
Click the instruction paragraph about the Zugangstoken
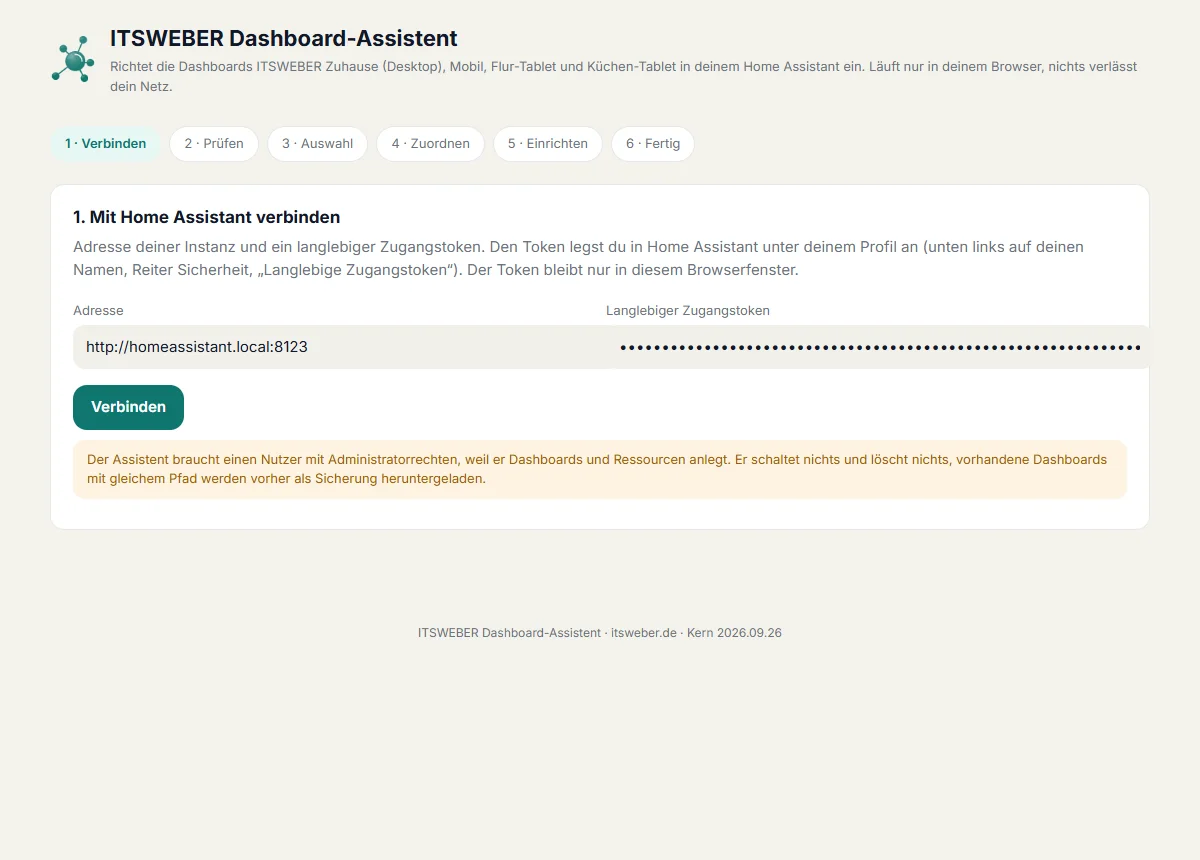coord(579,258)
